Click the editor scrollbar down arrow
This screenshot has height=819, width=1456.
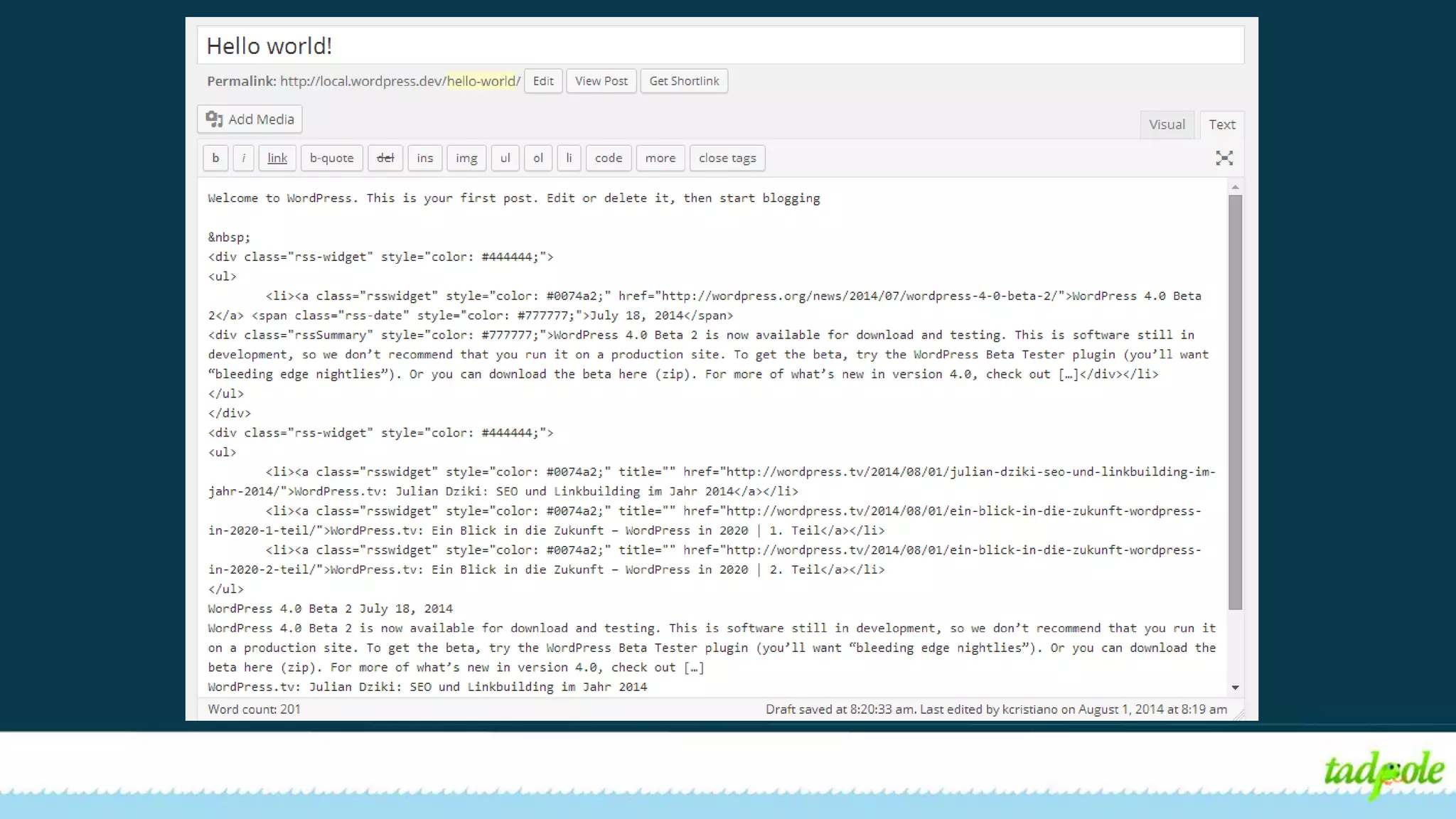pyautogui.click(x=1235, y=687)
